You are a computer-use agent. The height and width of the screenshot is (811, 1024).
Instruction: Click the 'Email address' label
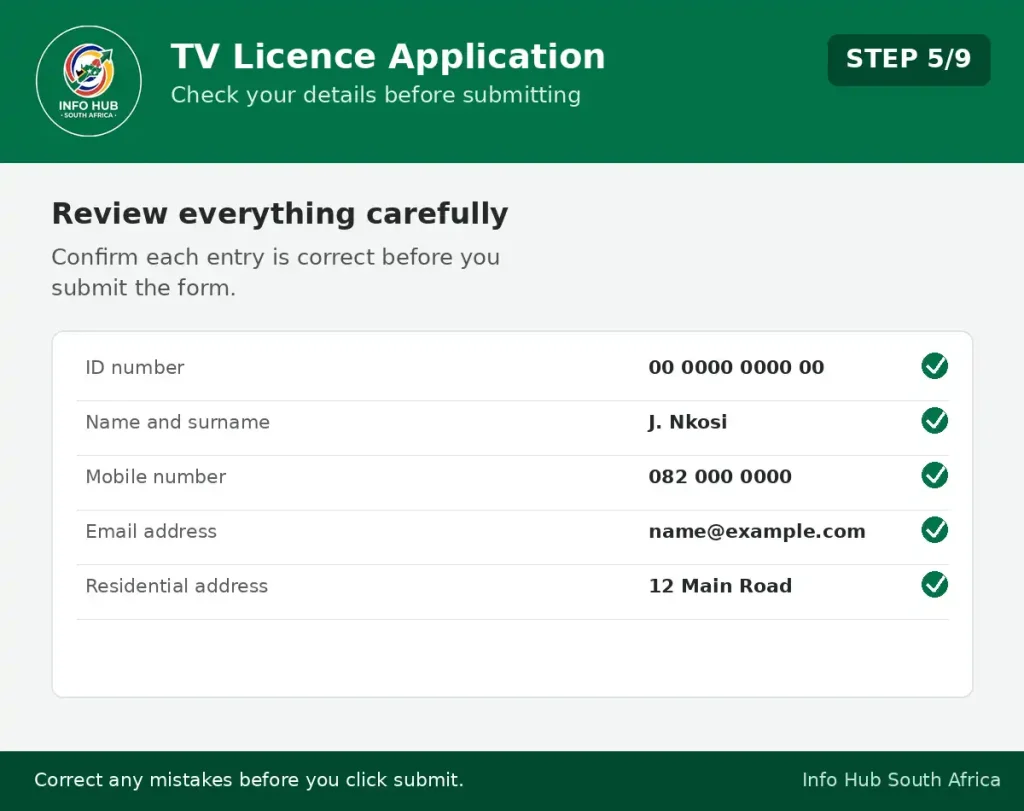(x=151, y=532)
